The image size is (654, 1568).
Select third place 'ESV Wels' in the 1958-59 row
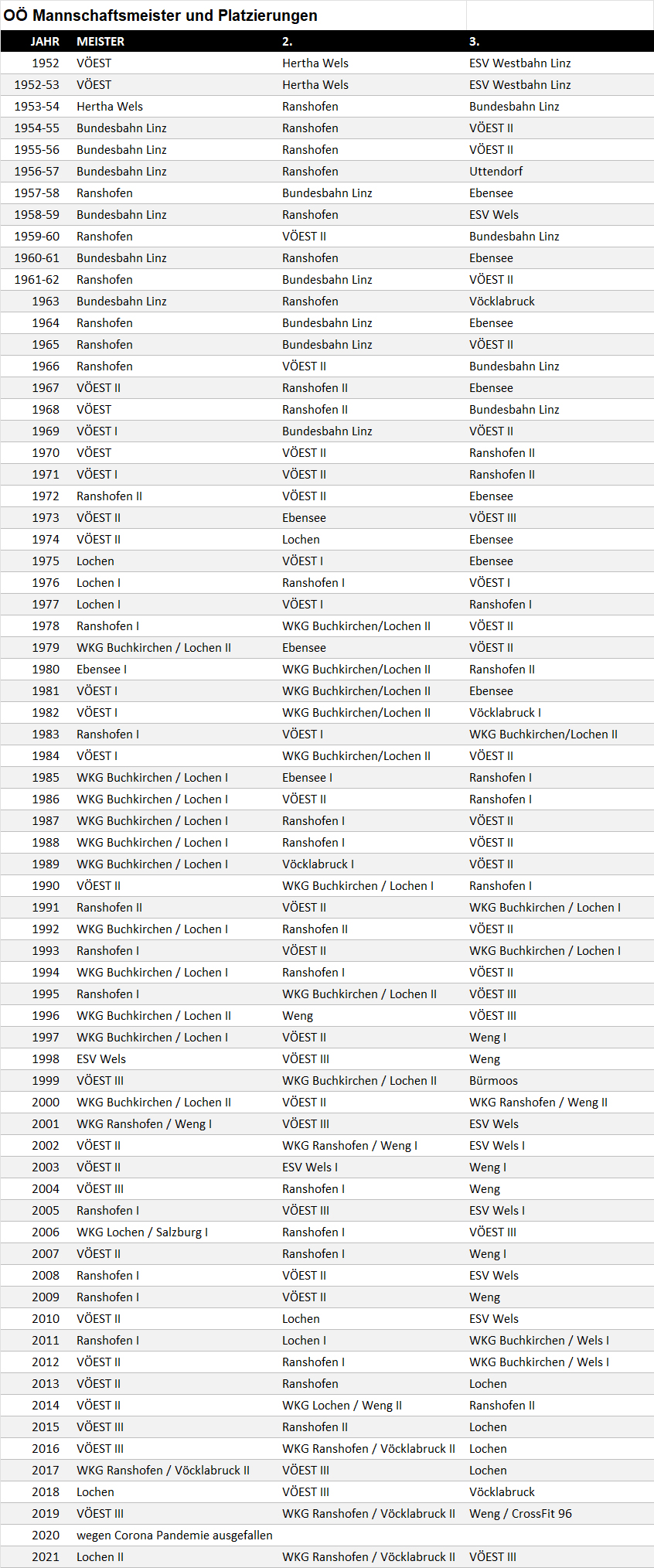(494, 215)
